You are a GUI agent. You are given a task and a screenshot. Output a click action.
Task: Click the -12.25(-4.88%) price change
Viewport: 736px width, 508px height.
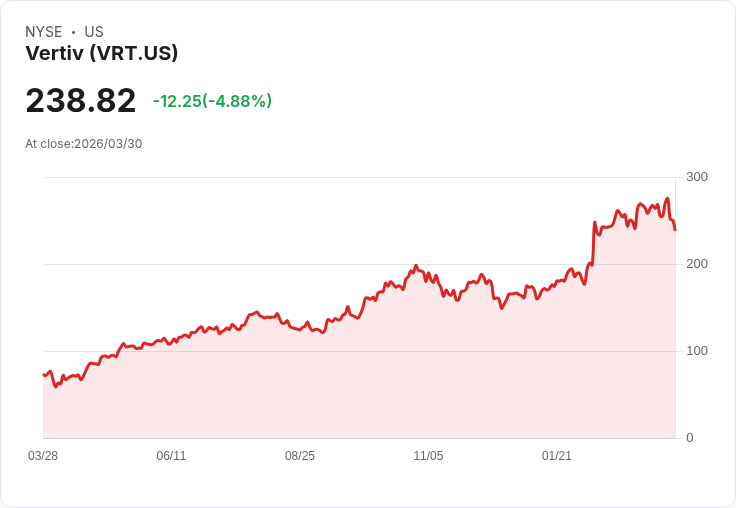[x=212, y=101]
